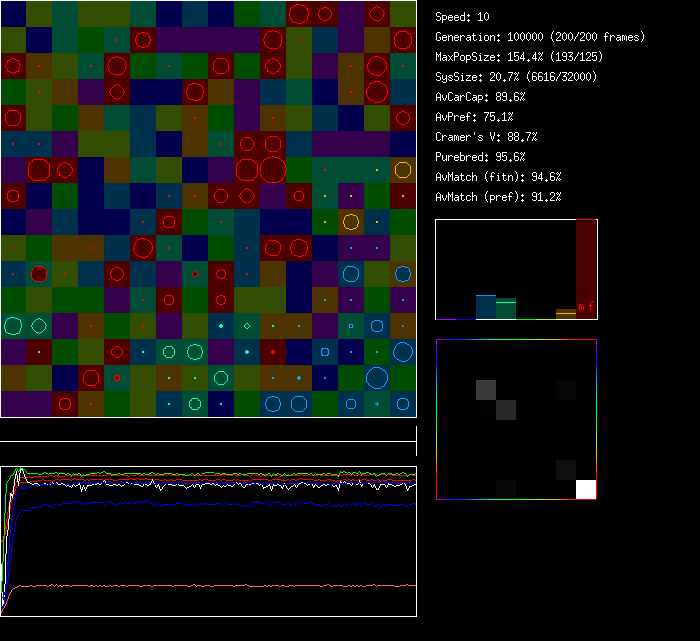Click the largest blue circle in grid

377,377
